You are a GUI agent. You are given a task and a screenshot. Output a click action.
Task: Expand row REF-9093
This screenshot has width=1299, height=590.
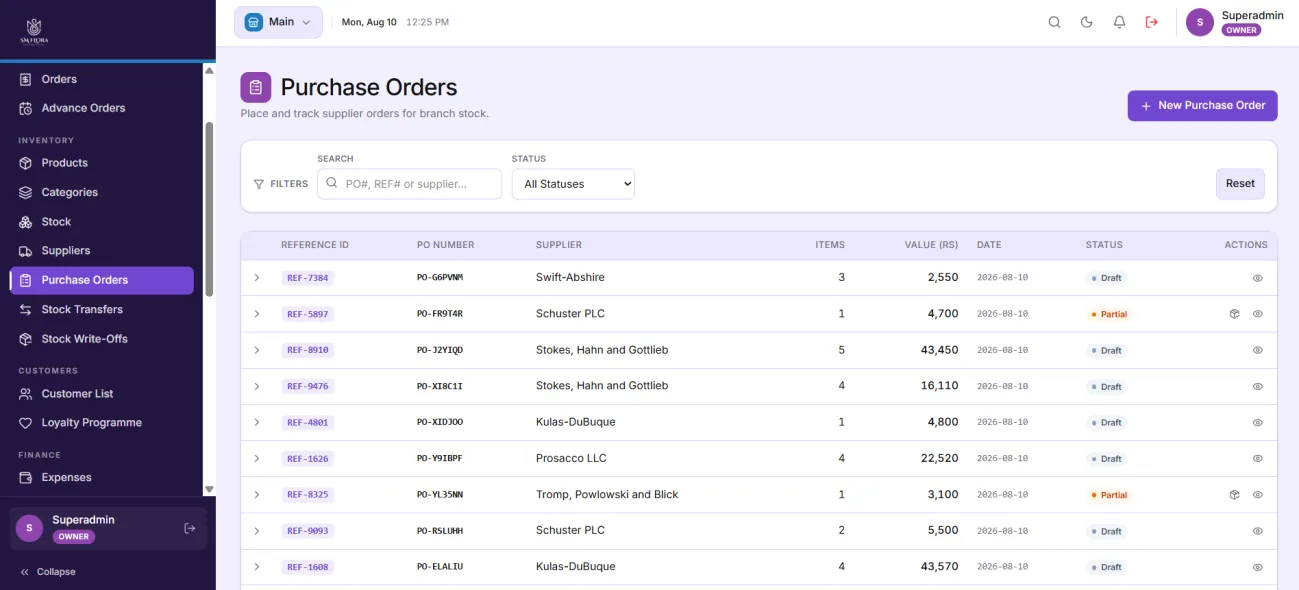click(x=257, y=531)
